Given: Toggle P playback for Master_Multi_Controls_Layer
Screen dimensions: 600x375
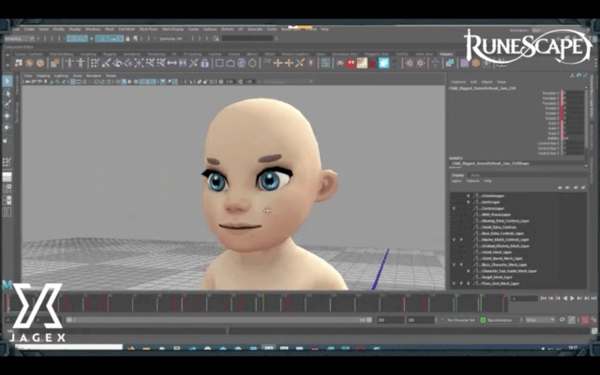Looking at the screenshot, I should 461,240.
